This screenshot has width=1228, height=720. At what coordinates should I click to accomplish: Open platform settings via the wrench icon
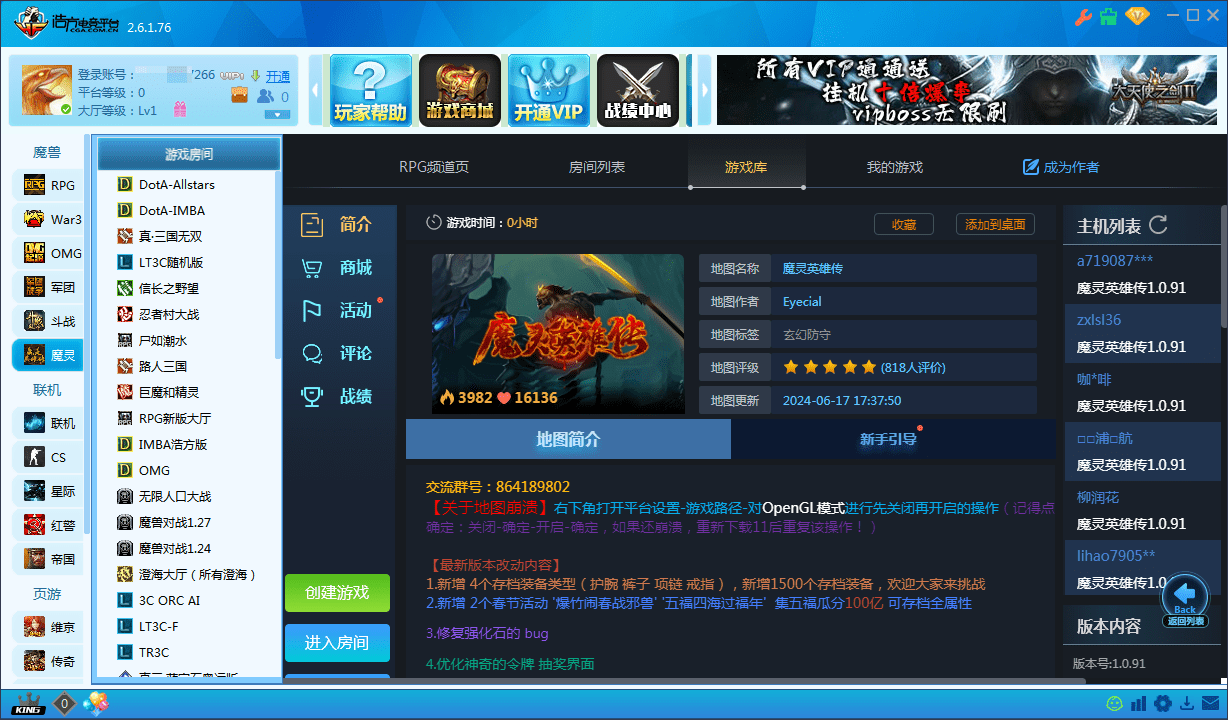point(1083,17)
